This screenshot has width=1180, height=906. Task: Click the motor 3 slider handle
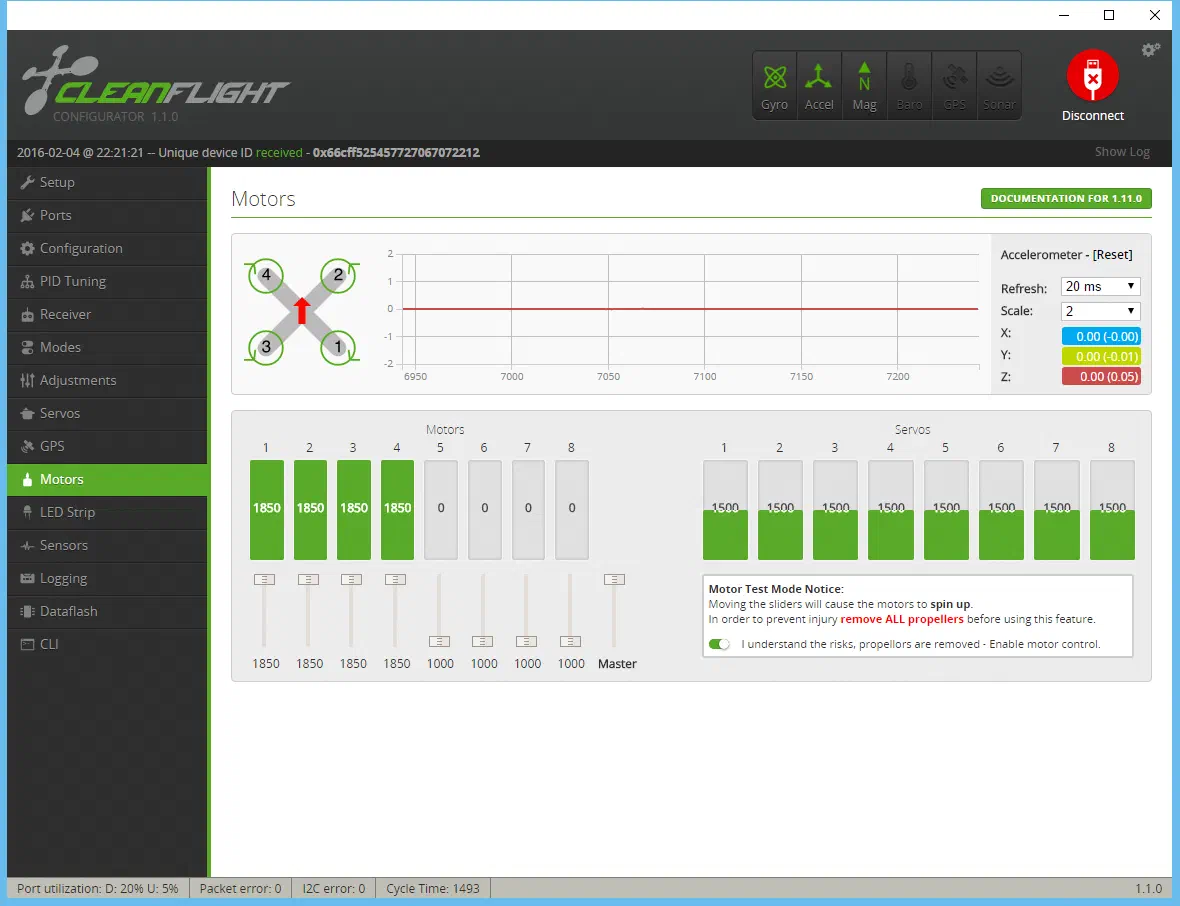[351, 579]
